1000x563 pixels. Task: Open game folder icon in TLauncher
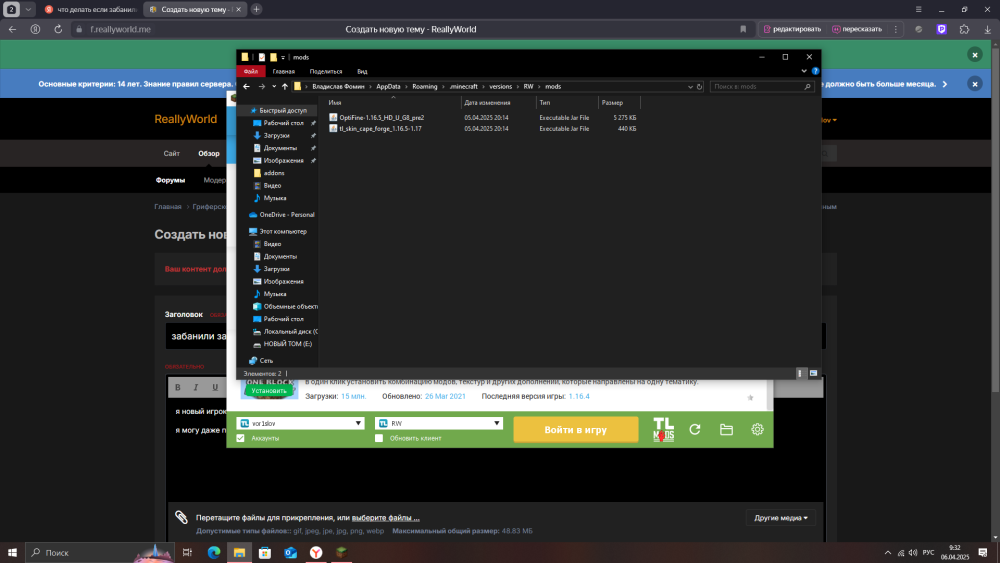(726, 430)
